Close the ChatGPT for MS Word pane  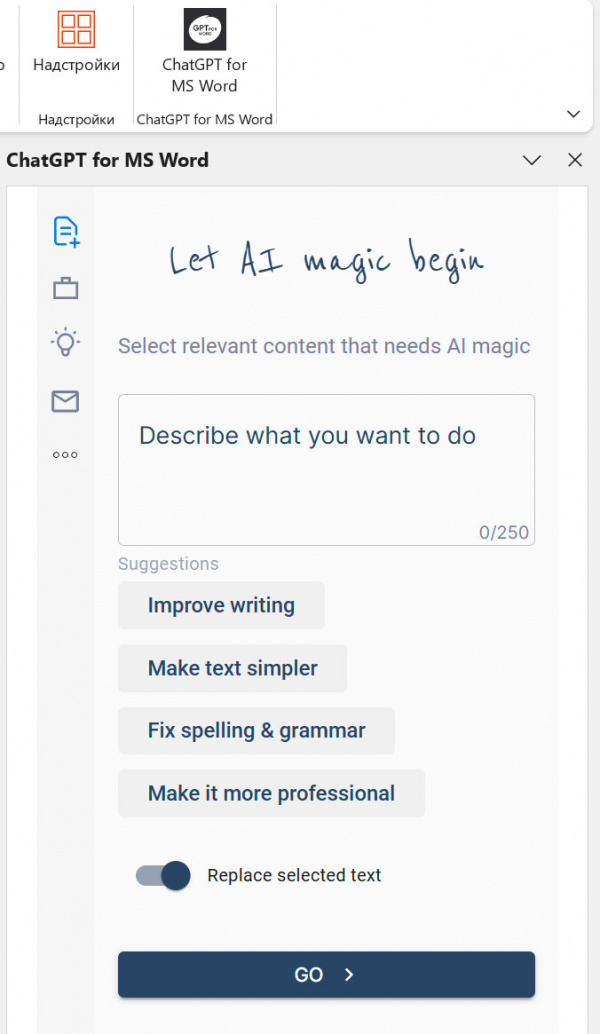pyautogui.click(x=575, y=160)
